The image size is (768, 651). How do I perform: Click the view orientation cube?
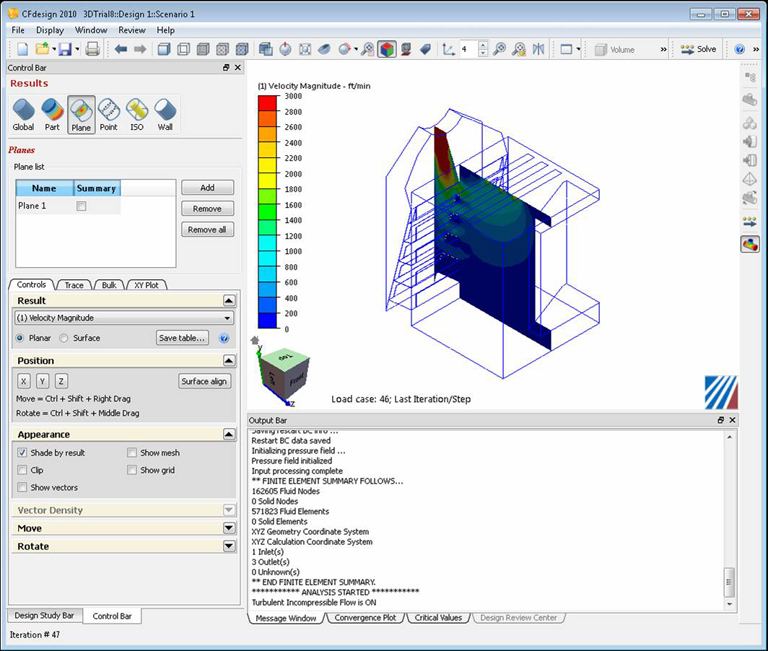tap(284, 373)
